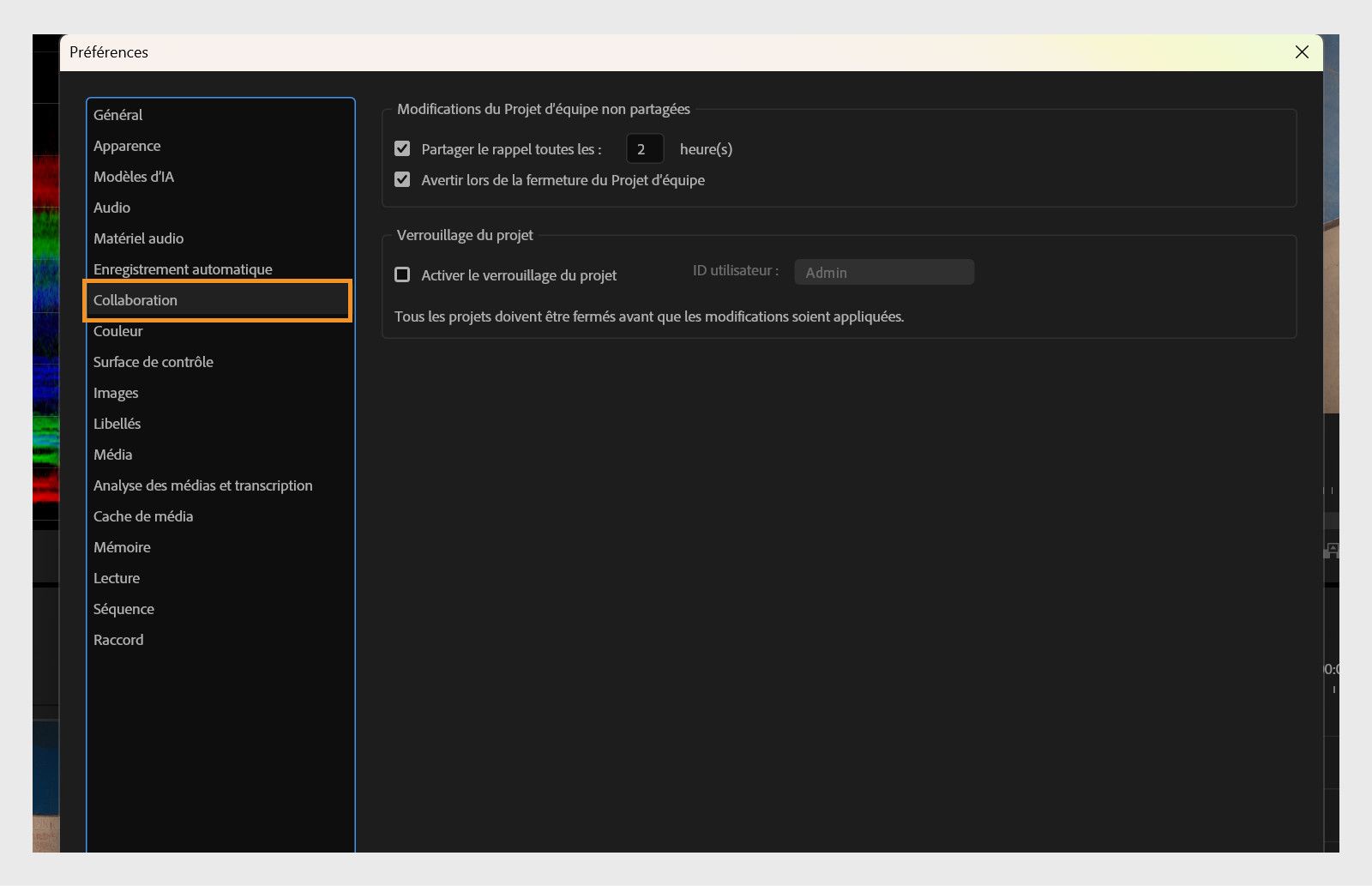Image resolution: width=1372 pixels, height=886 pixels.
Task: Click the Activer le verrouillage du projet label
Action: [x=519, y=275]
